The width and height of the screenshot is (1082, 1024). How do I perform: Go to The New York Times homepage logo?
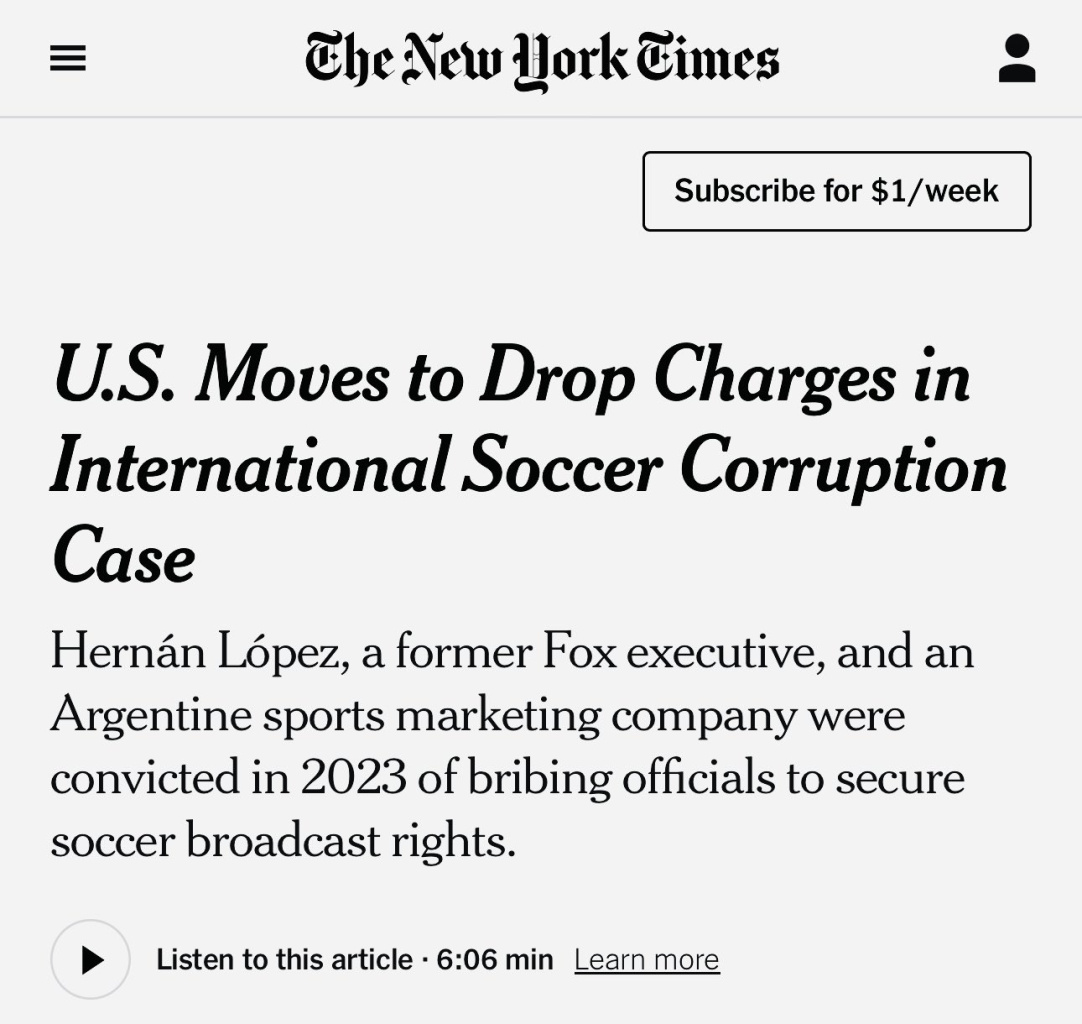[542, 60]
